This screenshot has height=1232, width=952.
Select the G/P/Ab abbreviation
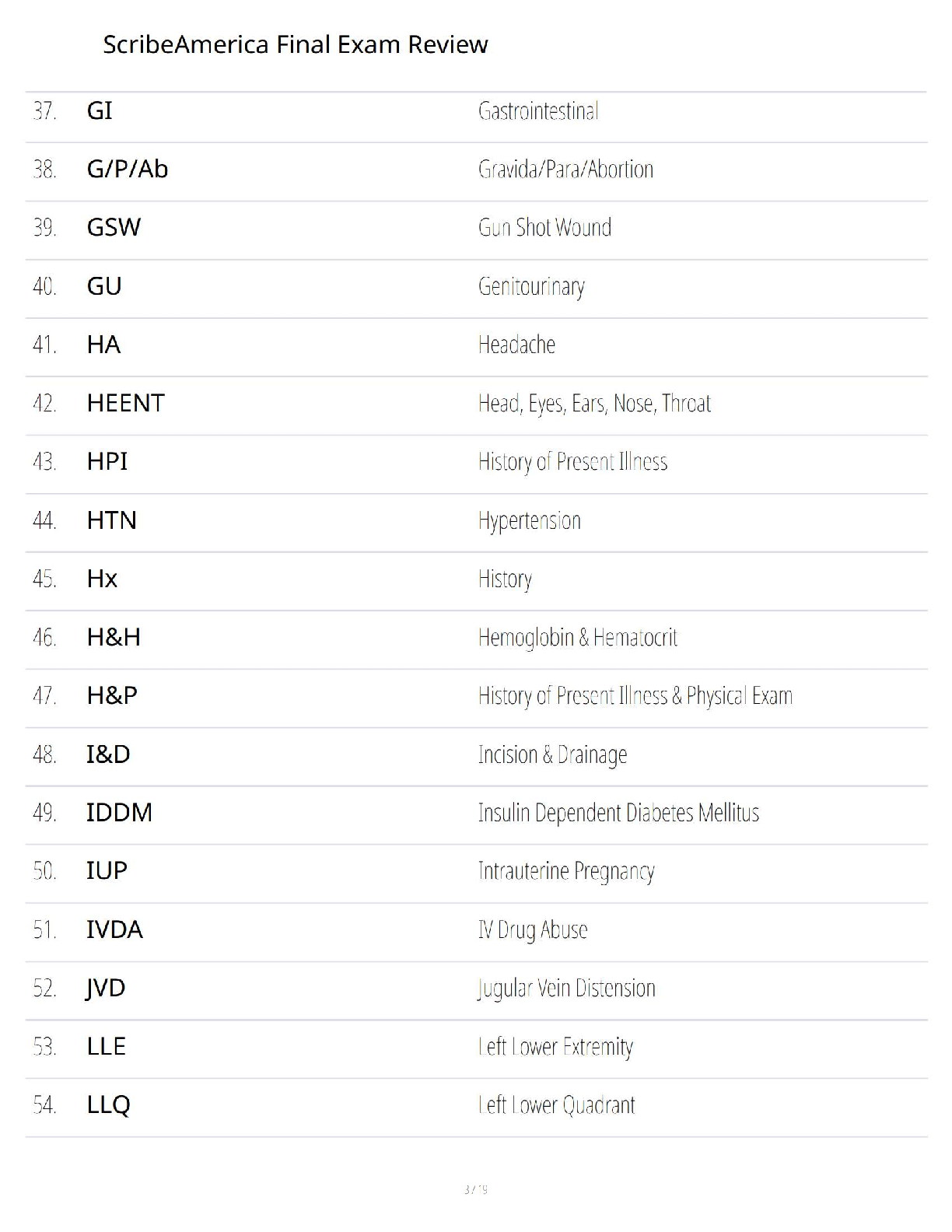point(128,169)
